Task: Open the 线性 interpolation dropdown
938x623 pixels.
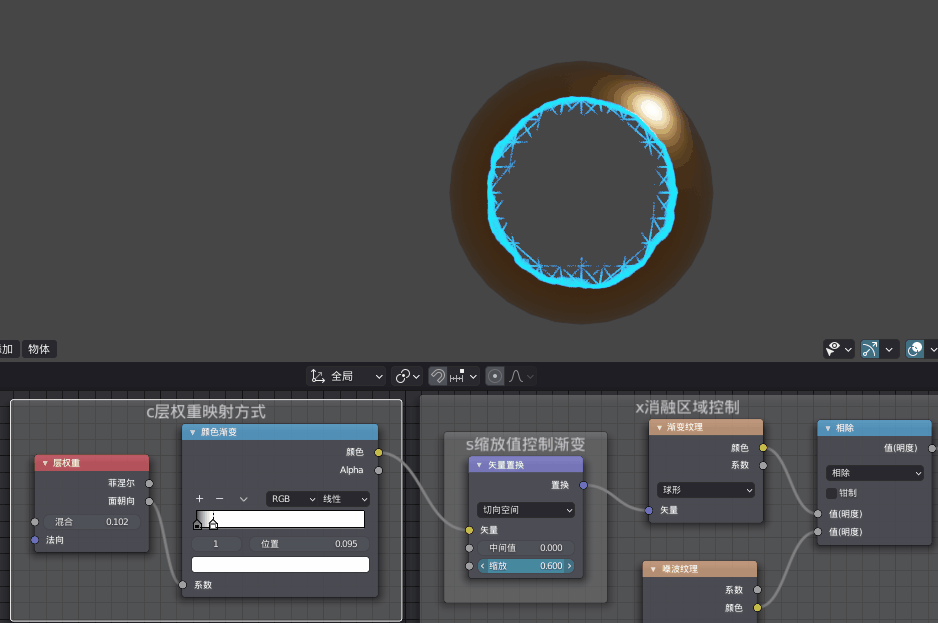Action: 344,499
